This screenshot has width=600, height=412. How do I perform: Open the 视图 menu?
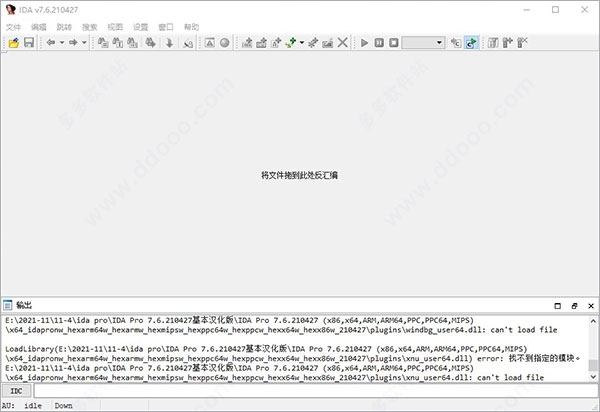(115, 27)
